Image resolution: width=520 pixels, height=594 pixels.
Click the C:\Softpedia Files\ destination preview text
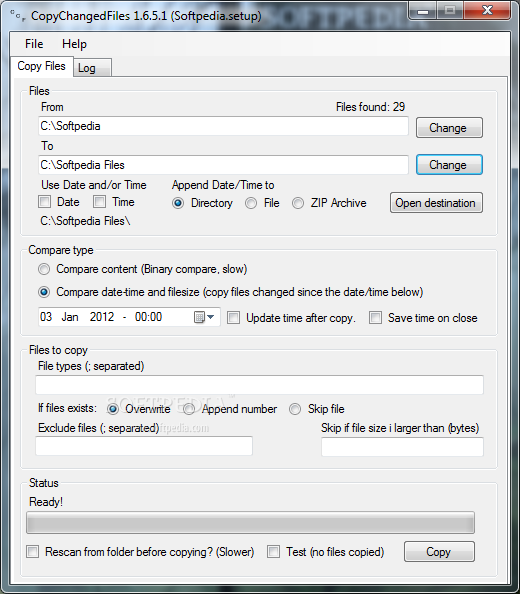pos(85,221)
